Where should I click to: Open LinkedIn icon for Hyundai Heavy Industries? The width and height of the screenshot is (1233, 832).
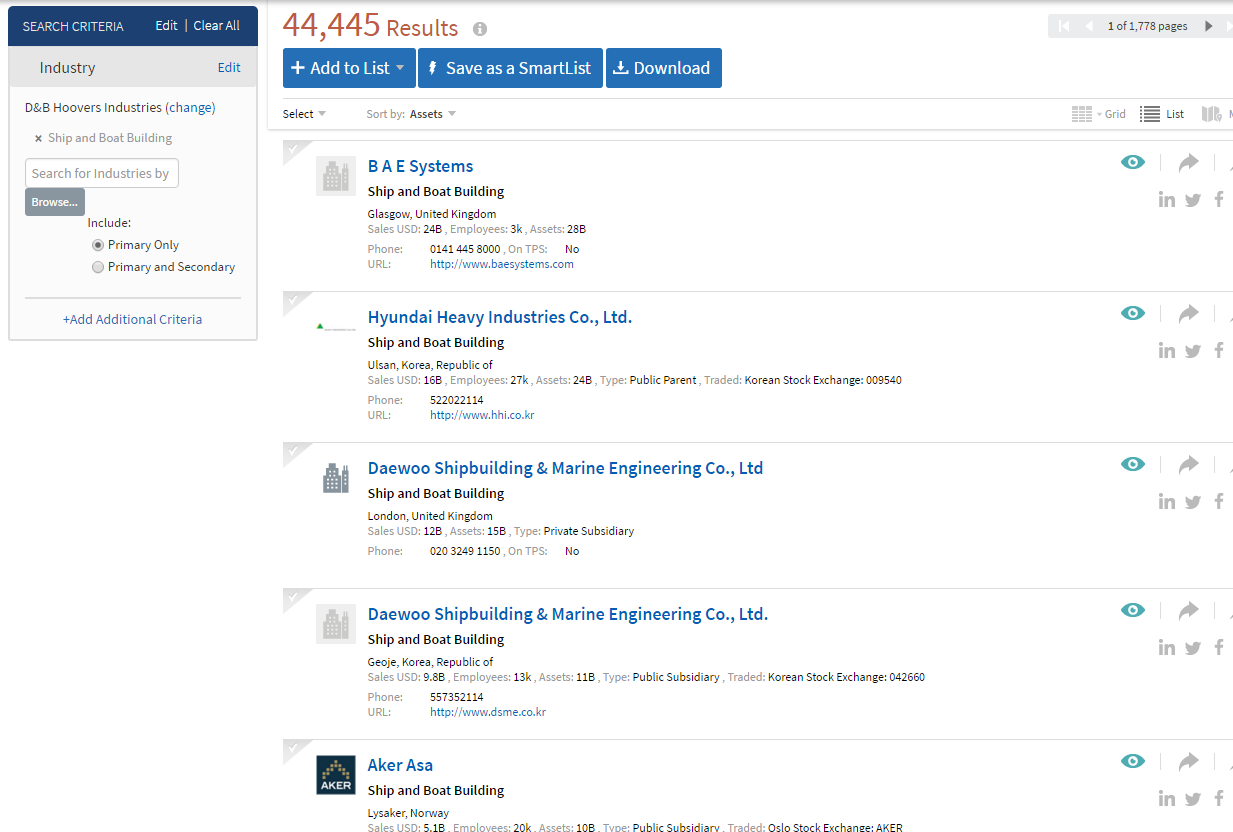(x=1167, y=350)
